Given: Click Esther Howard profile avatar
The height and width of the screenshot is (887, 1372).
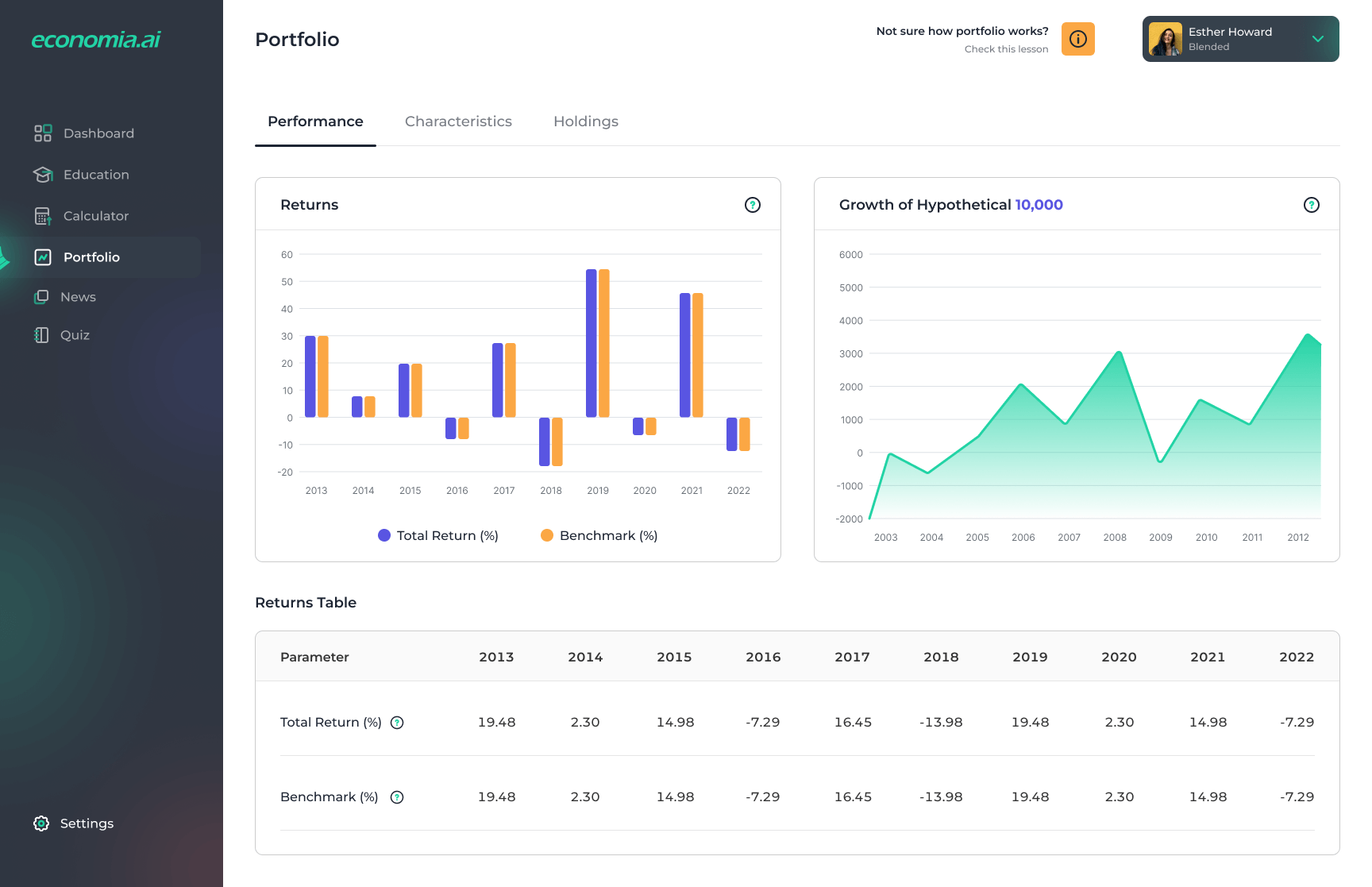Looking at the screenshot, I should [1166, 39].
